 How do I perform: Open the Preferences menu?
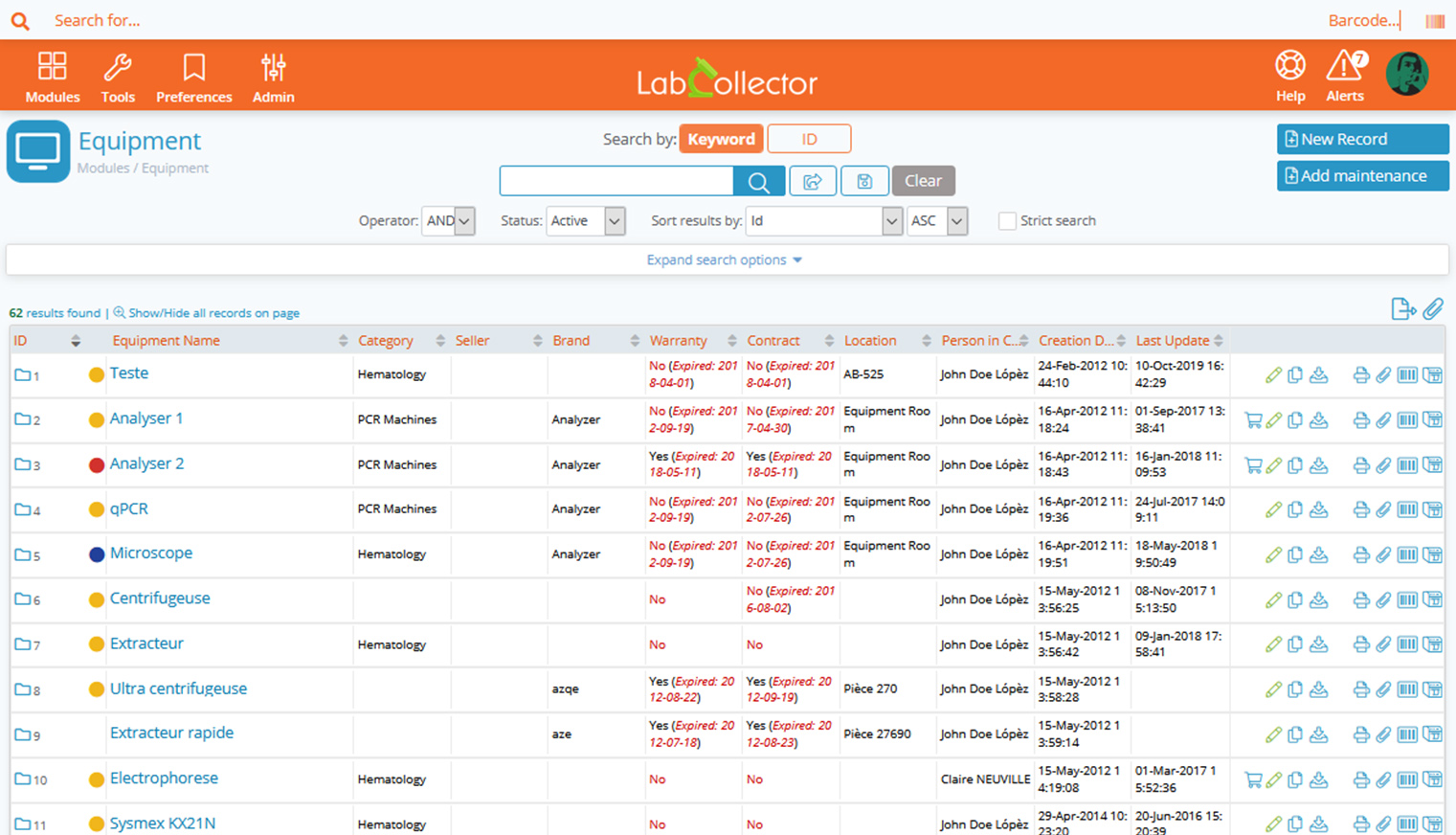pyautogui.click(x=194, y=77)
